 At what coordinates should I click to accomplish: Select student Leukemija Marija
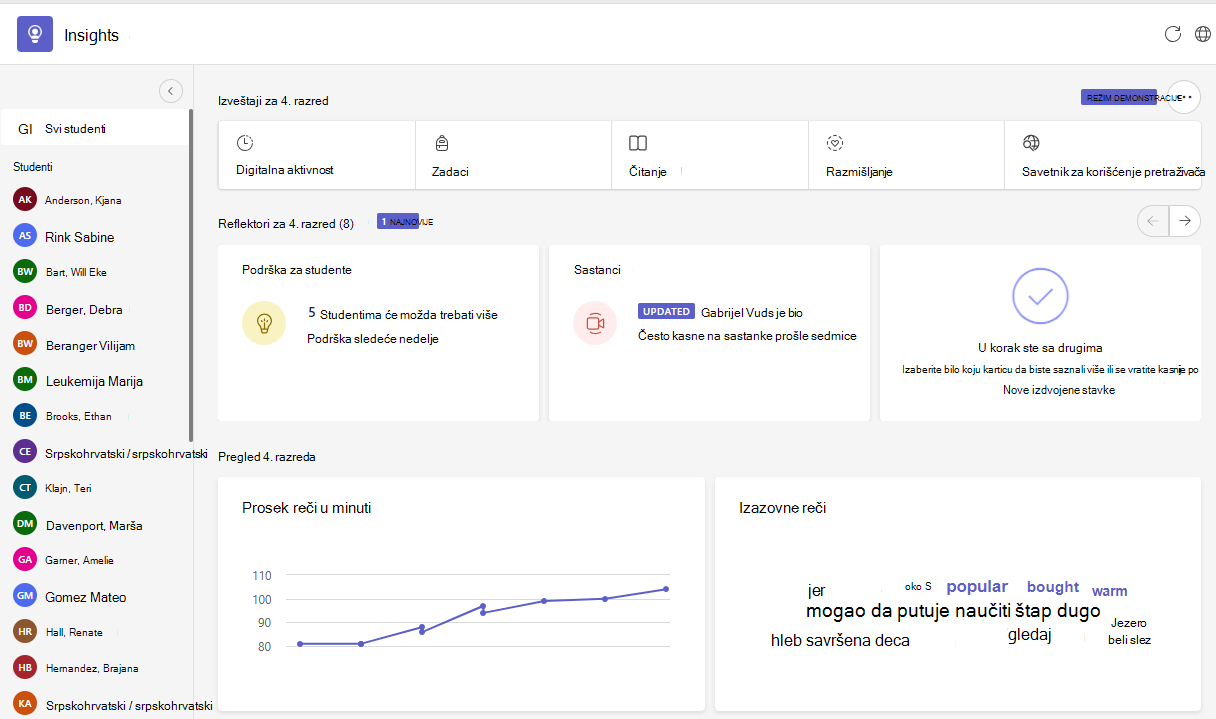pyautogui.click(x=94, y=380)
